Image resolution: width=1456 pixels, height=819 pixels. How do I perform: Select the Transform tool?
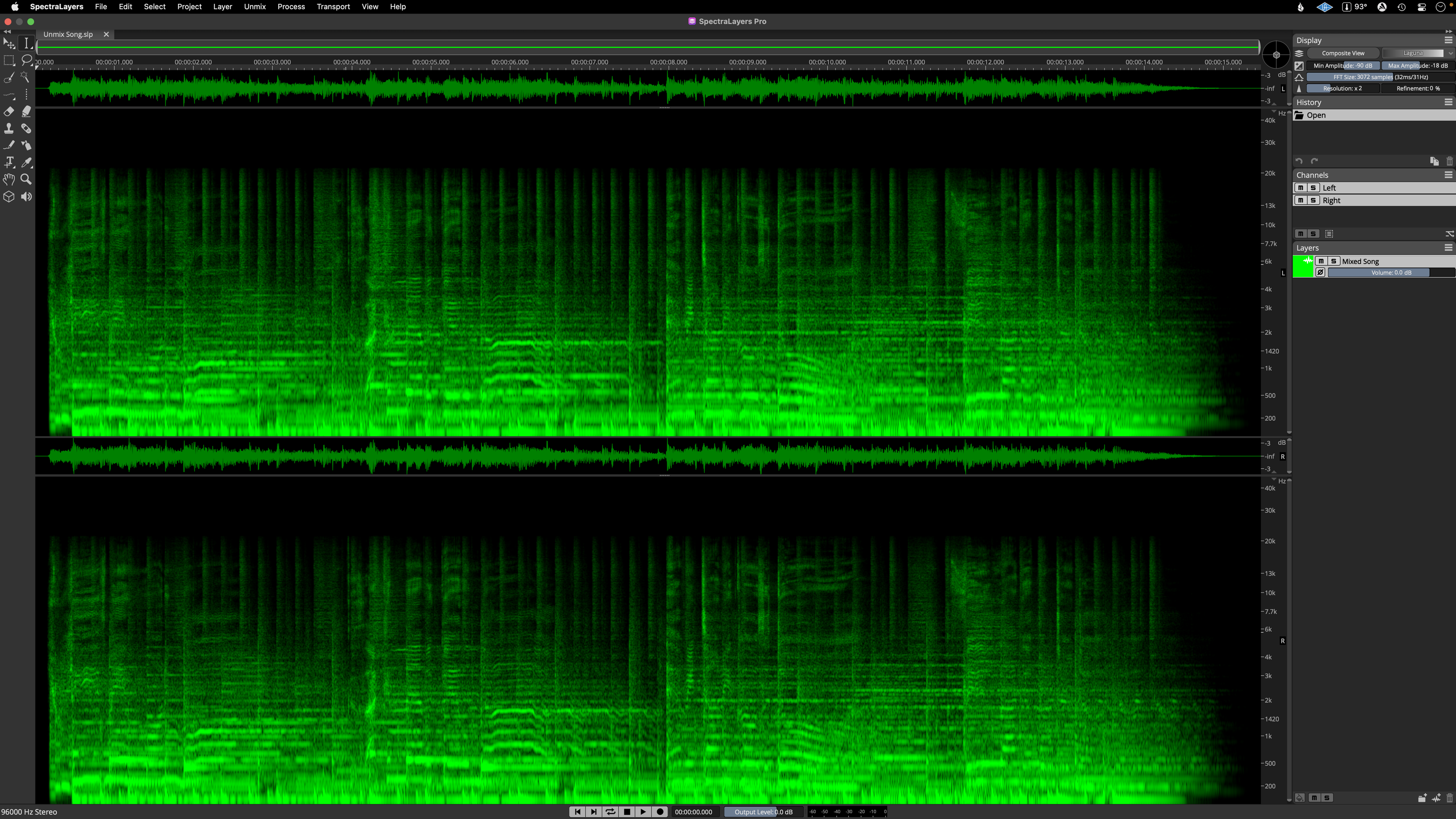pos(9,43)
